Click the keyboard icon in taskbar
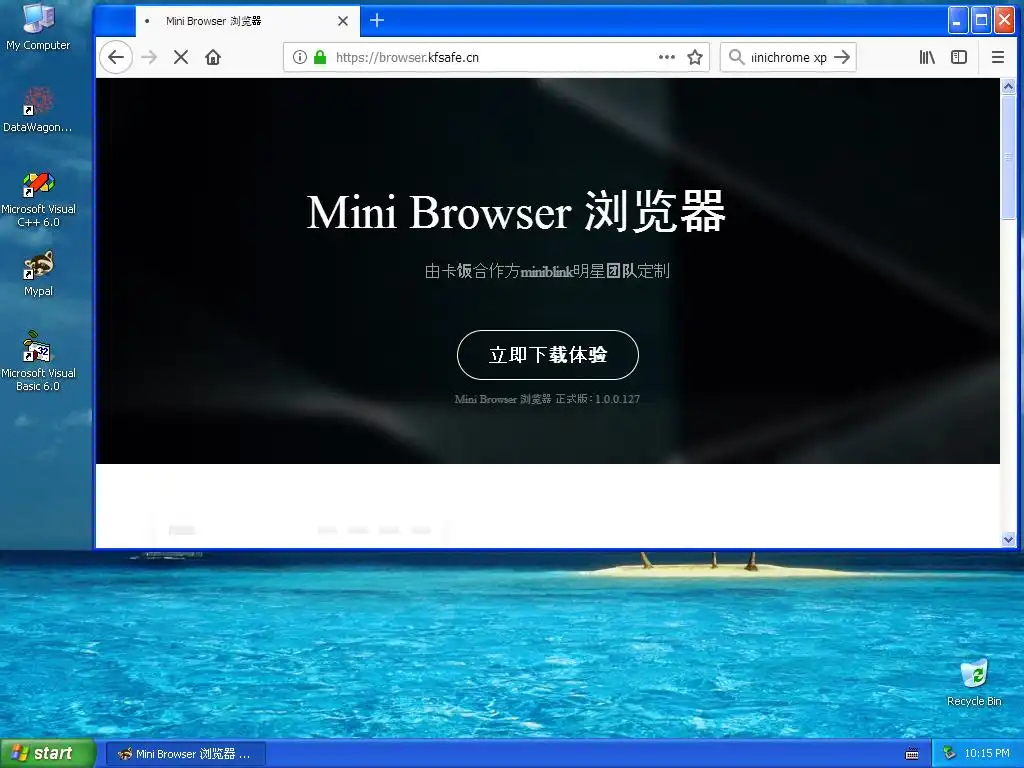Image resolution: width=1024 pixels, height=768 pixels. (912, 754)
